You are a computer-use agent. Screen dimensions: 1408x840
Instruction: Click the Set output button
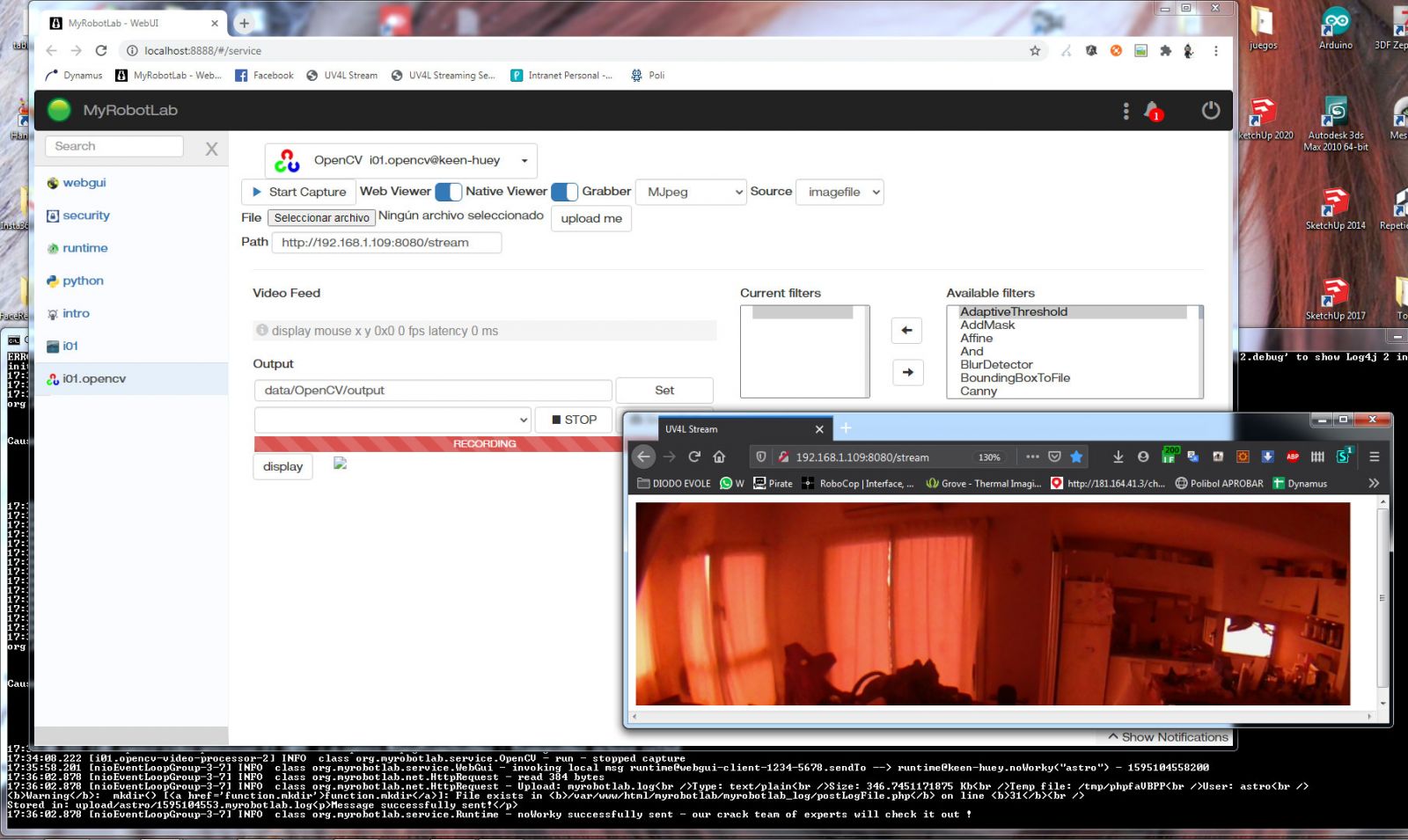pos(664,391)
